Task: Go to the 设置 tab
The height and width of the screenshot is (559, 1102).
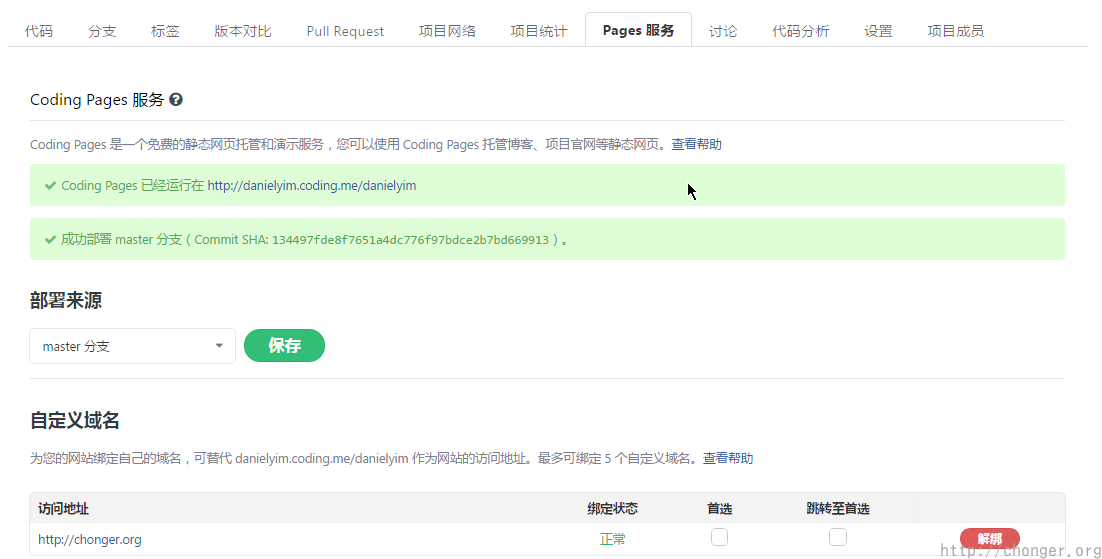Action: pyautogui.click(x=878, y=31)
